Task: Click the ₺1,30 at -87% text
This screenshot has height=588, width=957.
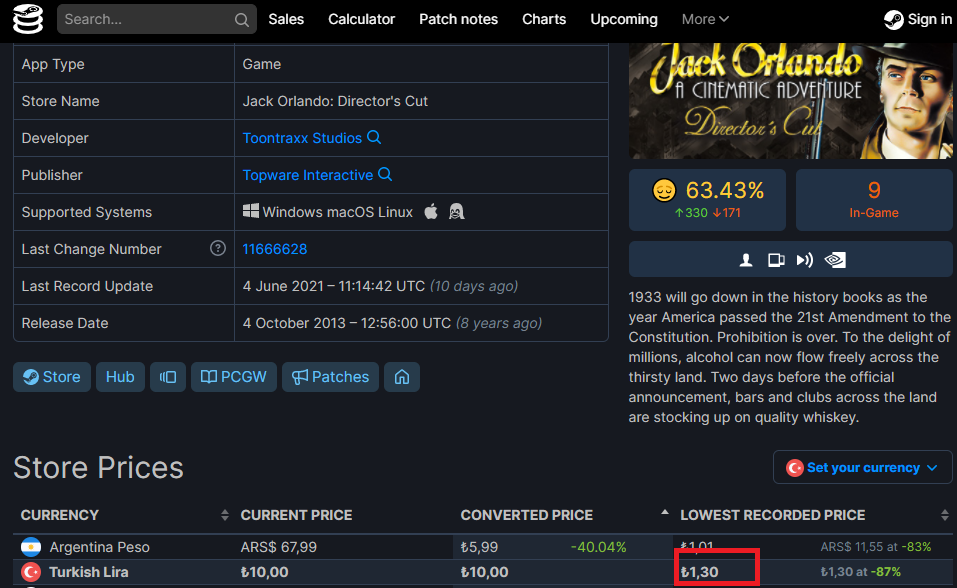Action: pyautogui.click(x=861, y=572)
